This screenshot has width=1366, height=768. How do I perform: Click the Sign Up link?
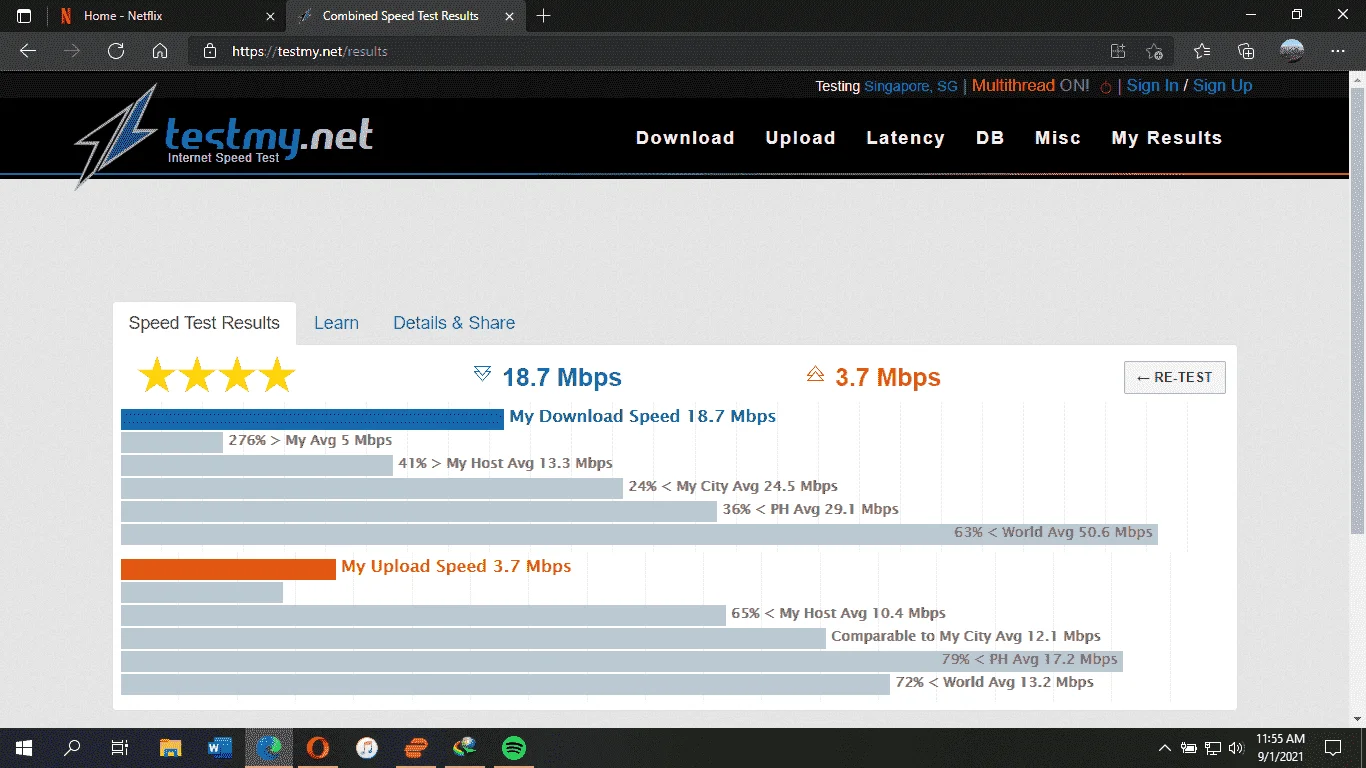(x=1222, y=86)
